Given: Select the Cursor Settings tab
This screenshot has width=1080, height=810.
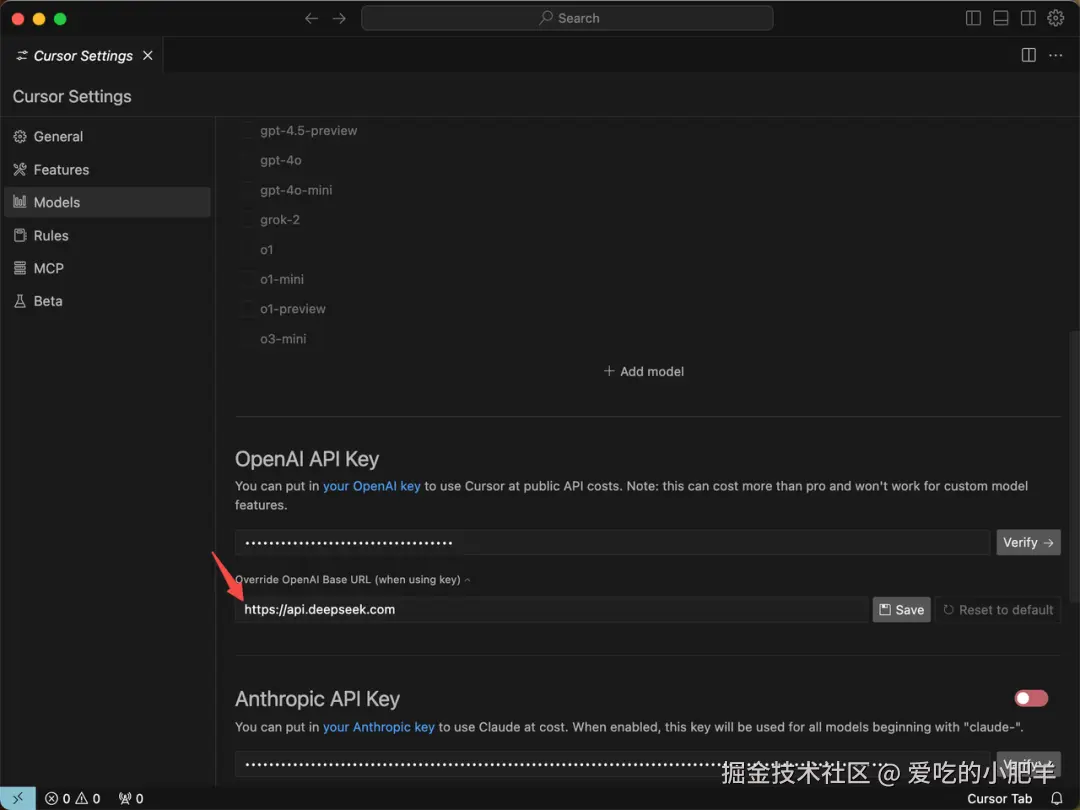Looking at the screenshot, I should click(83, 56).
